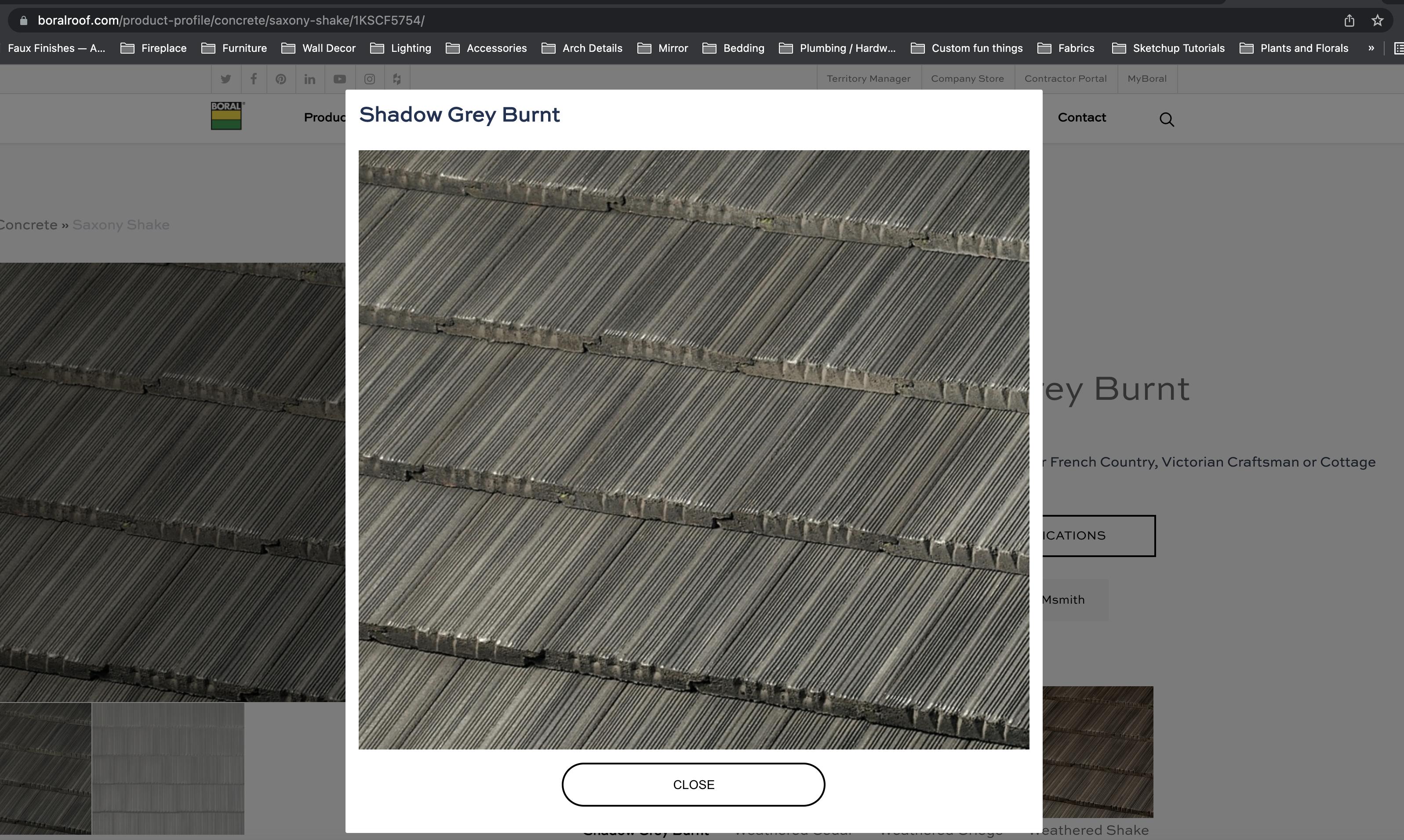Image resolution: width=1404 pixels, height=840 pixels.
Task: Select the Weathered Shake color swatch
Action: (1097, 752)
